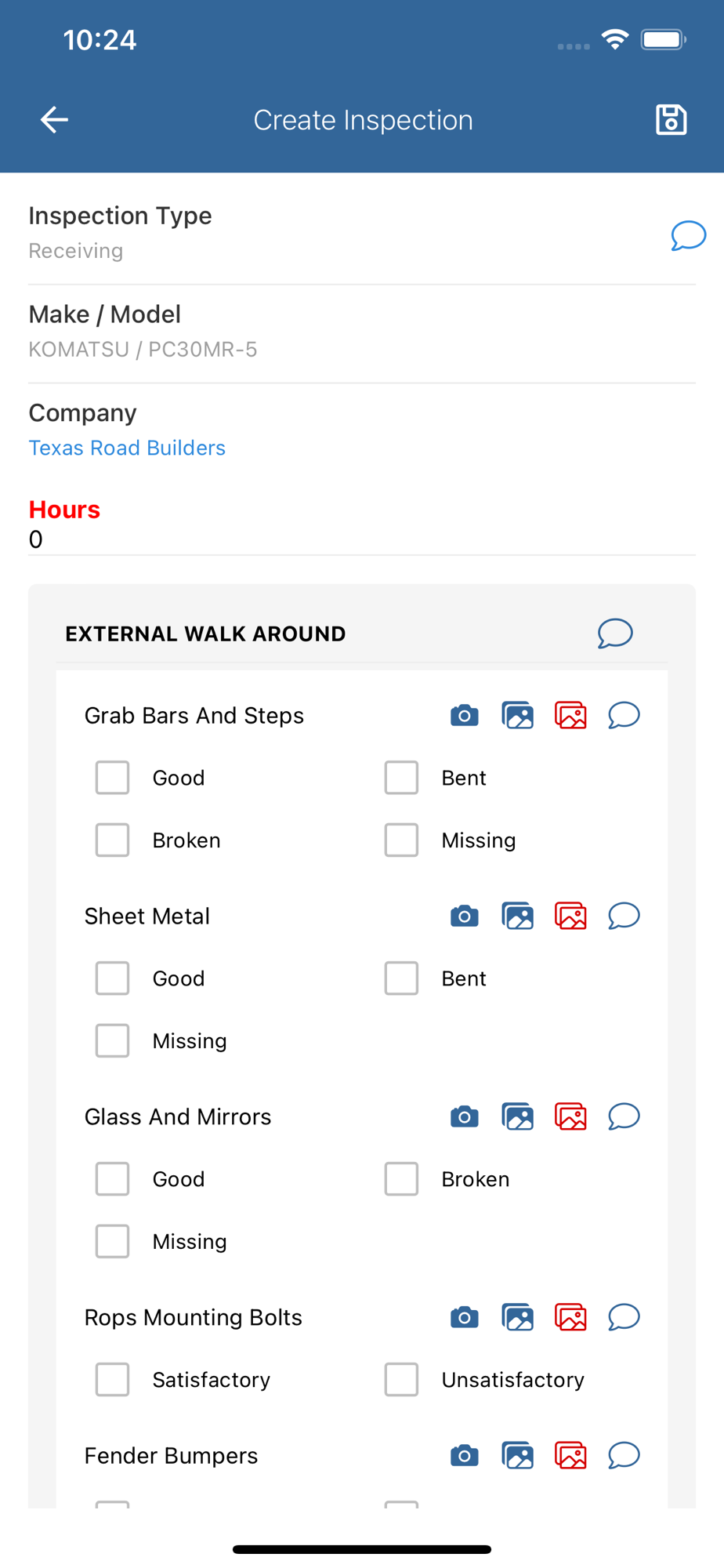Image resolution: width=724 pixels, height=1568 pixels.
Task: Tap the back arrow icon
Action: (x=54, y=120)
